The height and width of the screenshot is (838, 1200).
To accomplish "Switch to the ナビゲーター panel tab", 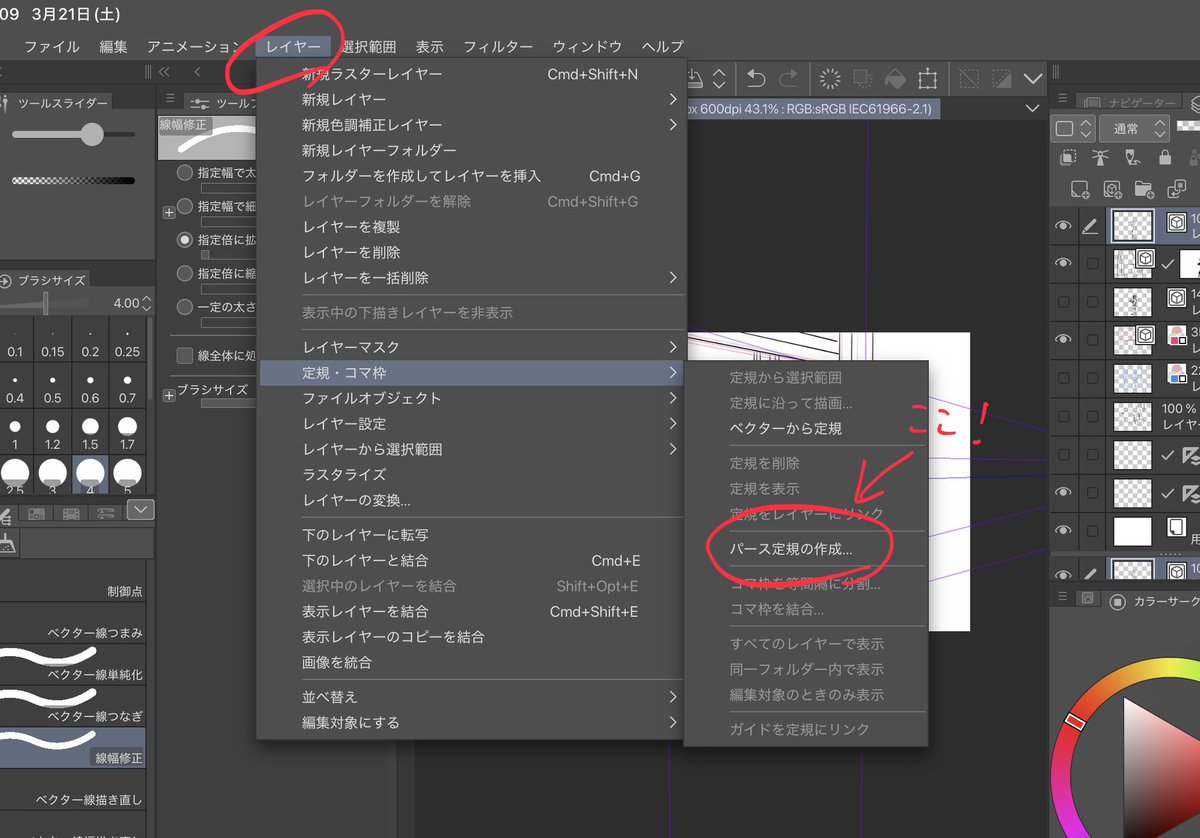I will tap(1129, 102).
